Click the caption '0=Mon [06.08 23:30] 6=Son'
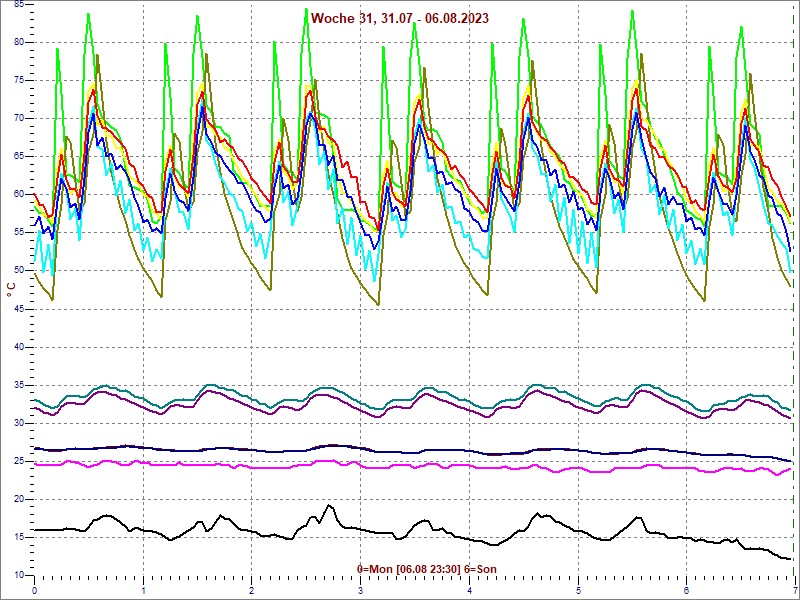The image size is (800, 600). [427, 569]
